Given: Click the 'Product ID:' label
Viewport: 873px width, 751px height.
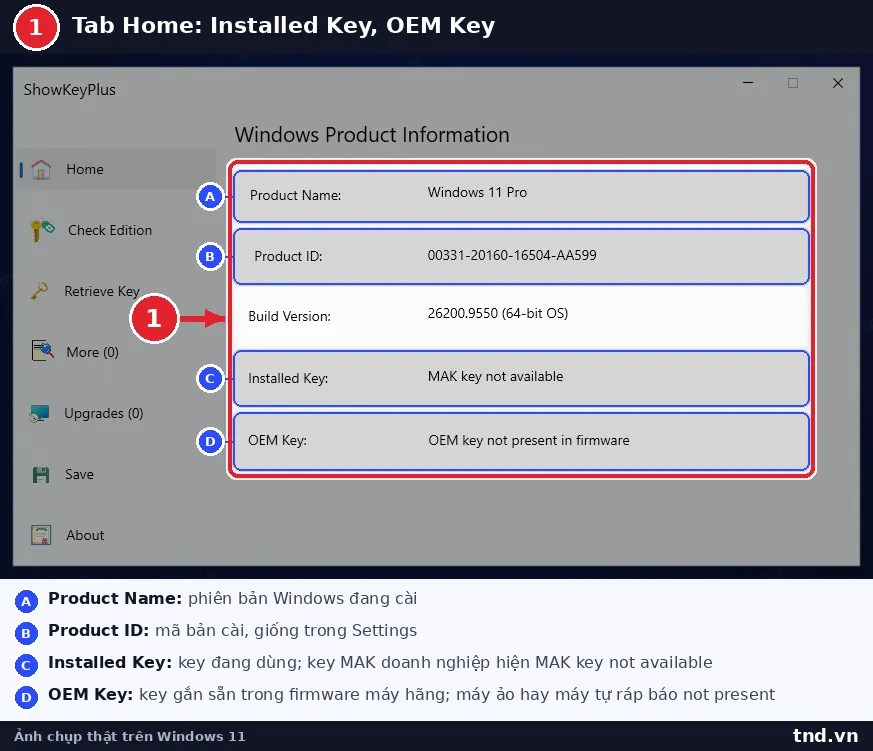Looking at the screenshot, I should 288,256.
